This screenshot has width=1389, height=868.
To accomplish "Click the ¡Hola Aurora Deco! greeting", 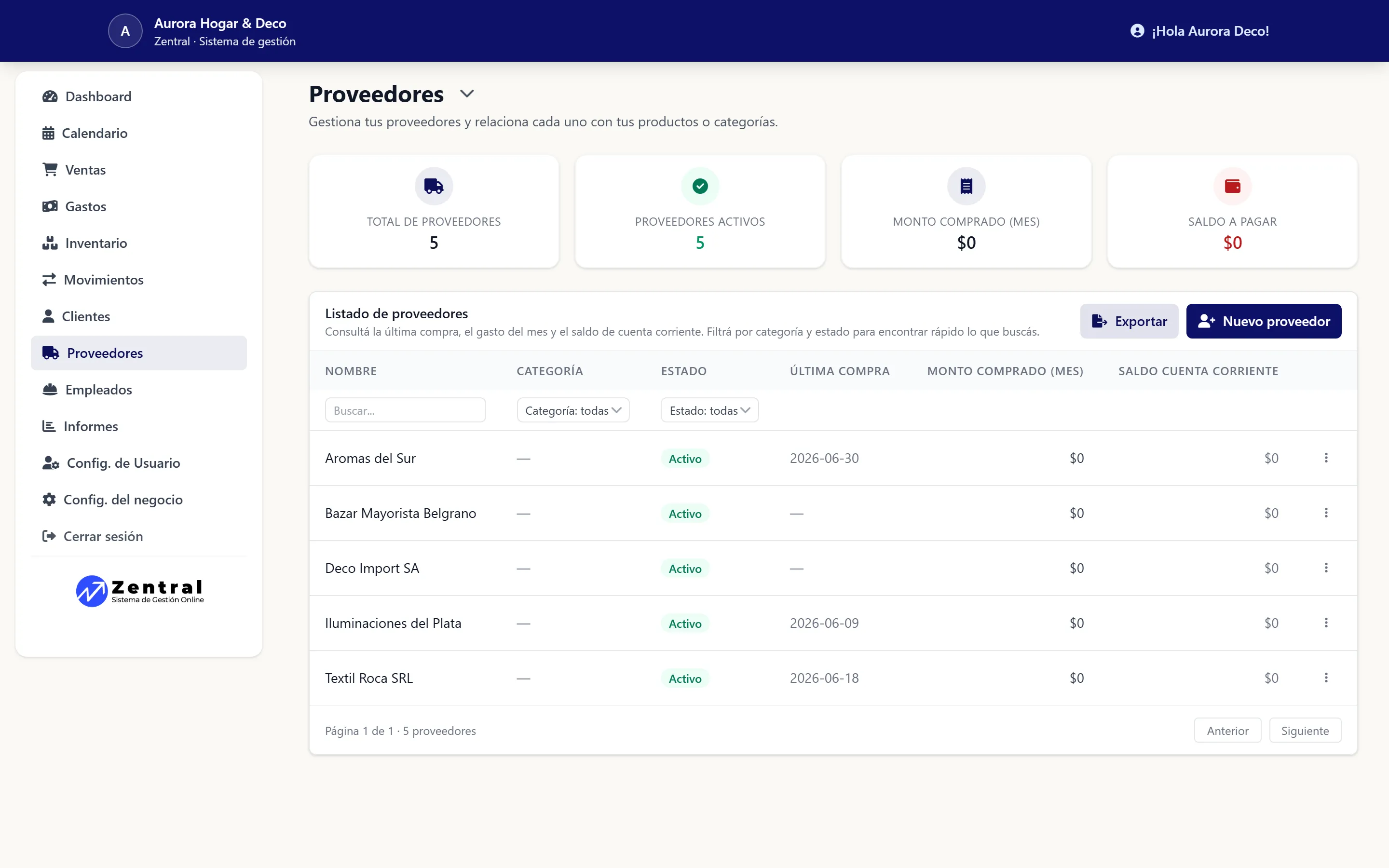I will (1210, 31).
